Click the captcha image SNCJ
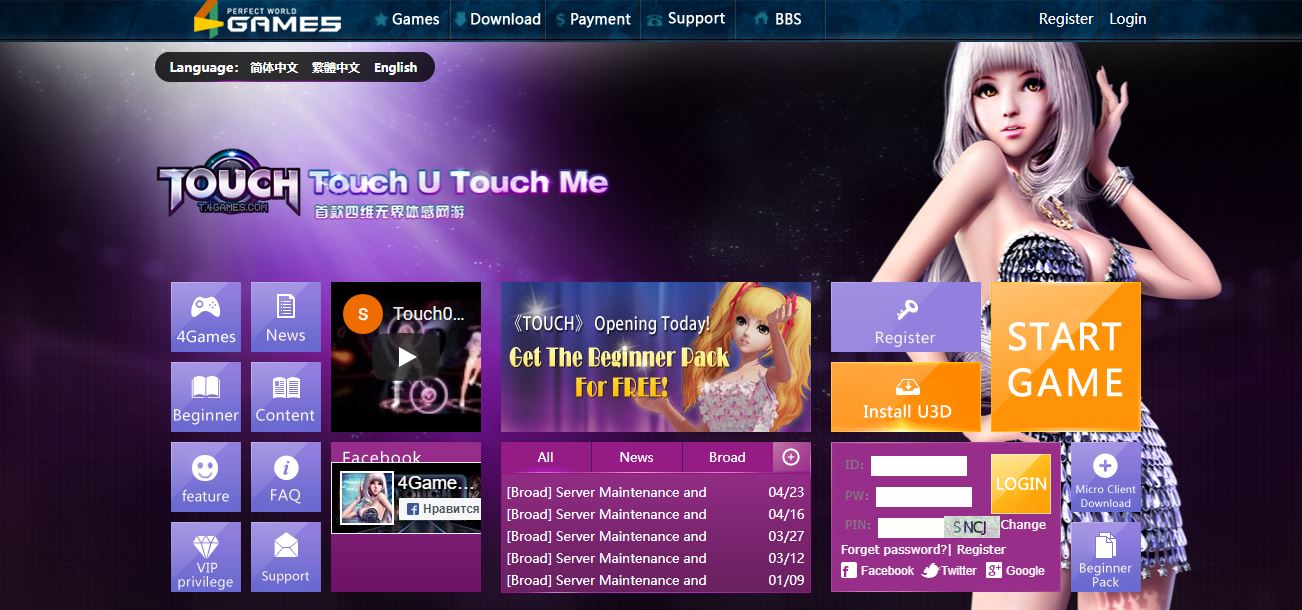The width and height of the screenshot is (1302, 610). pyautogui.click(x=971, y=527)
